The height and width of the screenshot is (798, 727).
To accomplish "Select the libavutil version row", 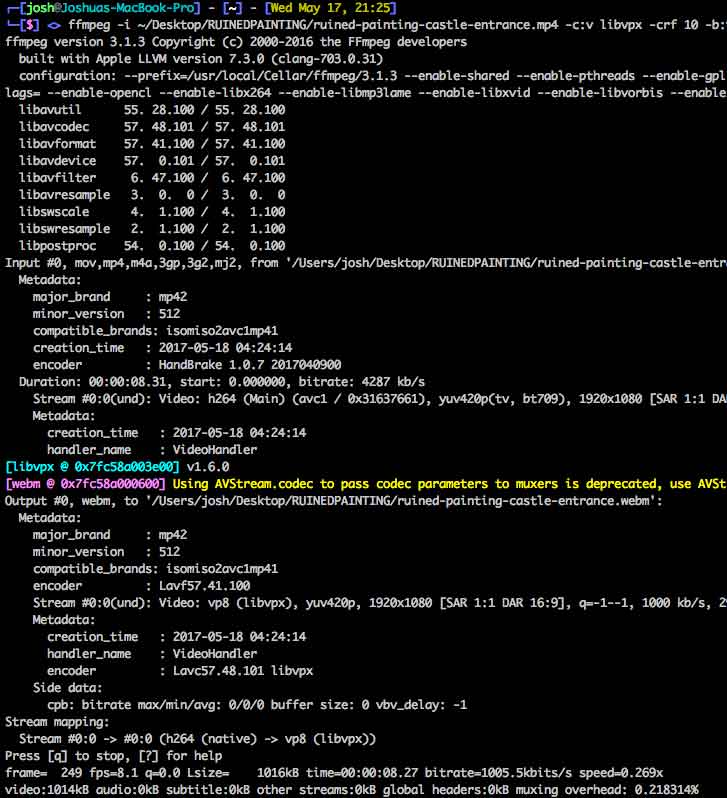I will tap(152, 110).
